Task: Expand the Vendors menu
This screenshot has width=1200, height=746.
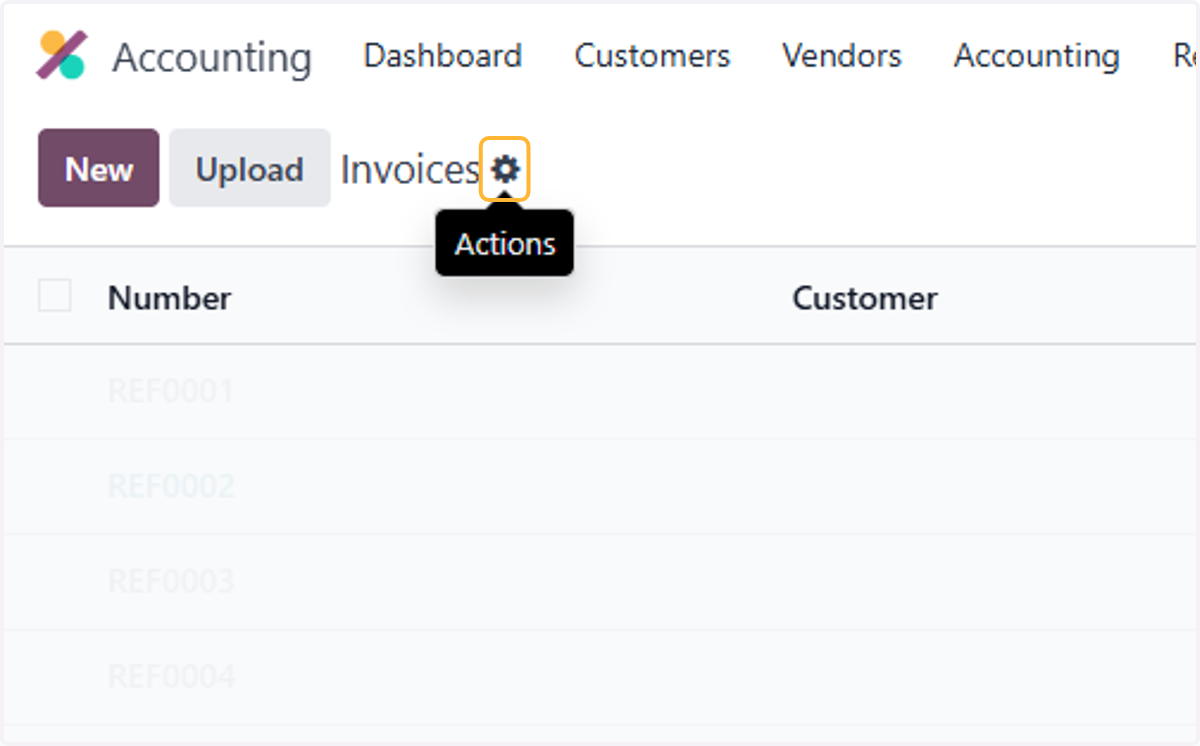Action: click(x=842, y=55)
